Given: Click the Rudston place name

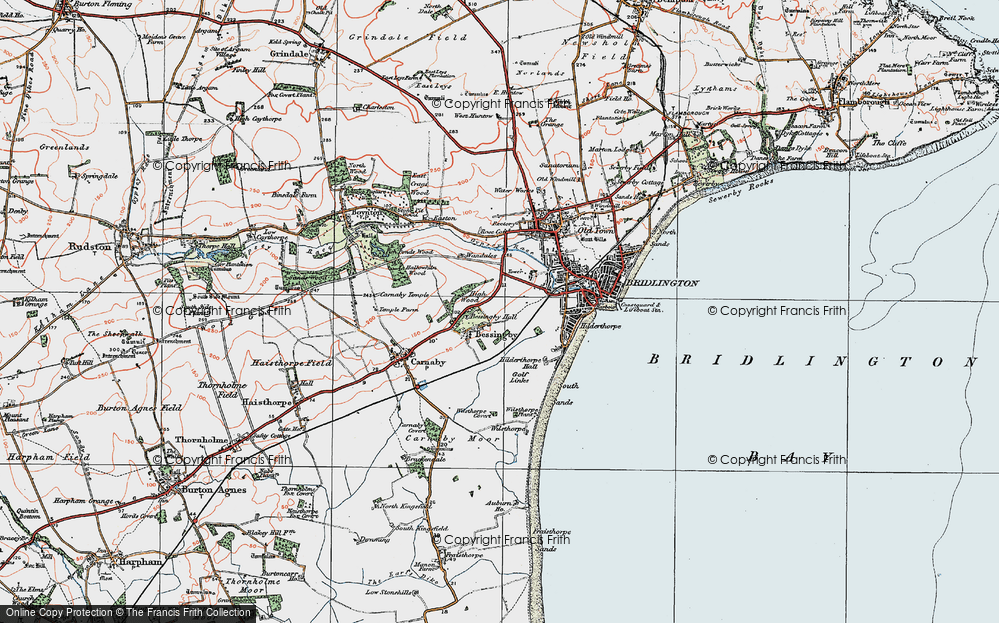Looking at the screenshot, I should (x=90, y=247).
